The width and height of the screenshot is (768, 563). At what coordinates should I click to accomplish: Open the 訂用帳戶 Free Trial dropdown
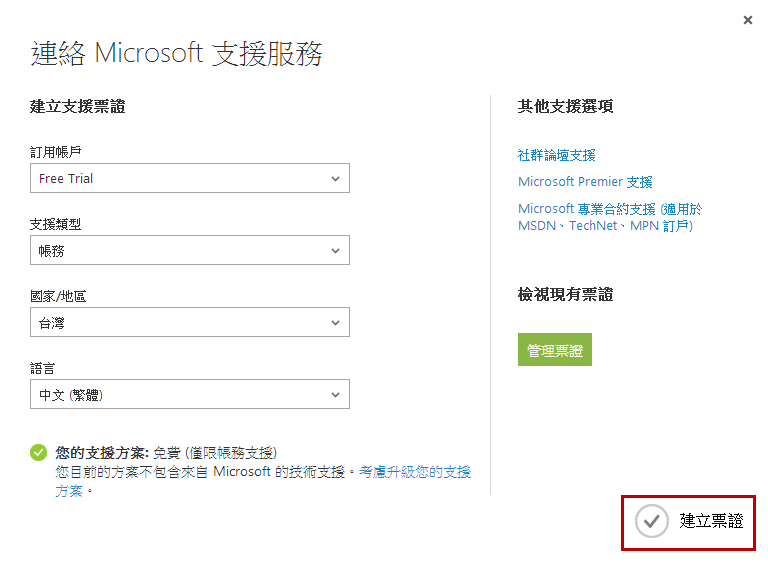[x=190, y=178]
